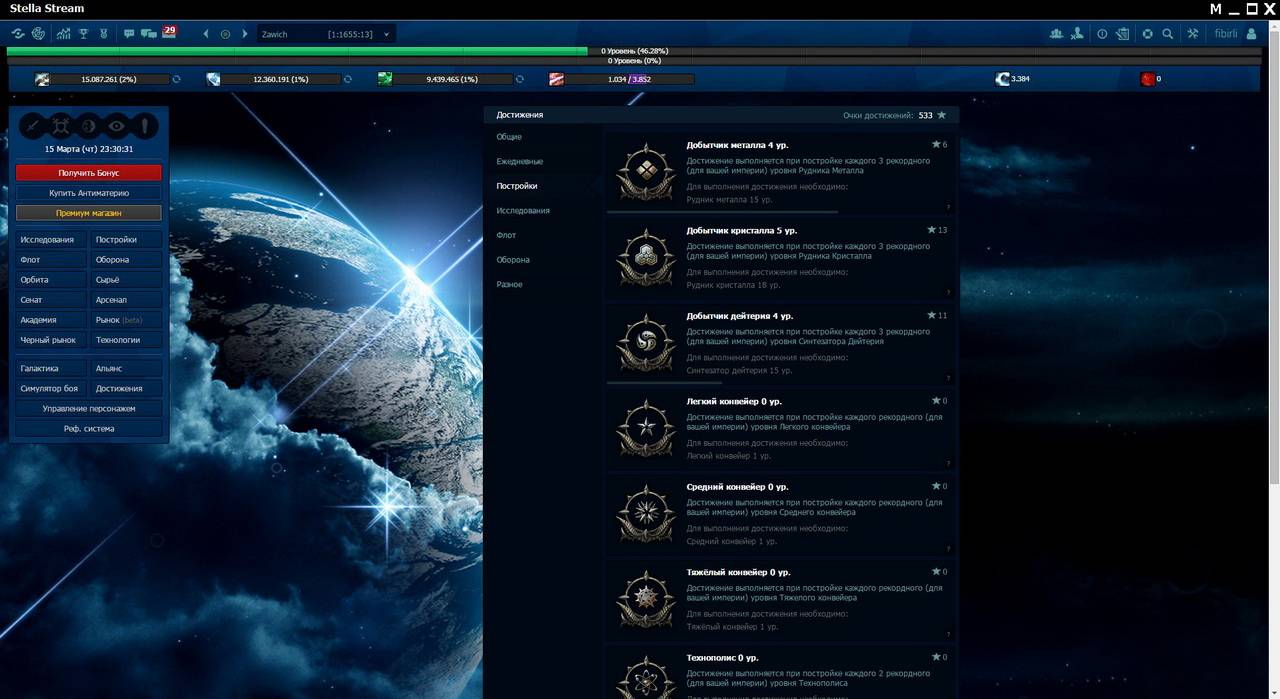Select the Исследования achievements tab
Screen dimensions: 1280x699
tap(523, 211)
